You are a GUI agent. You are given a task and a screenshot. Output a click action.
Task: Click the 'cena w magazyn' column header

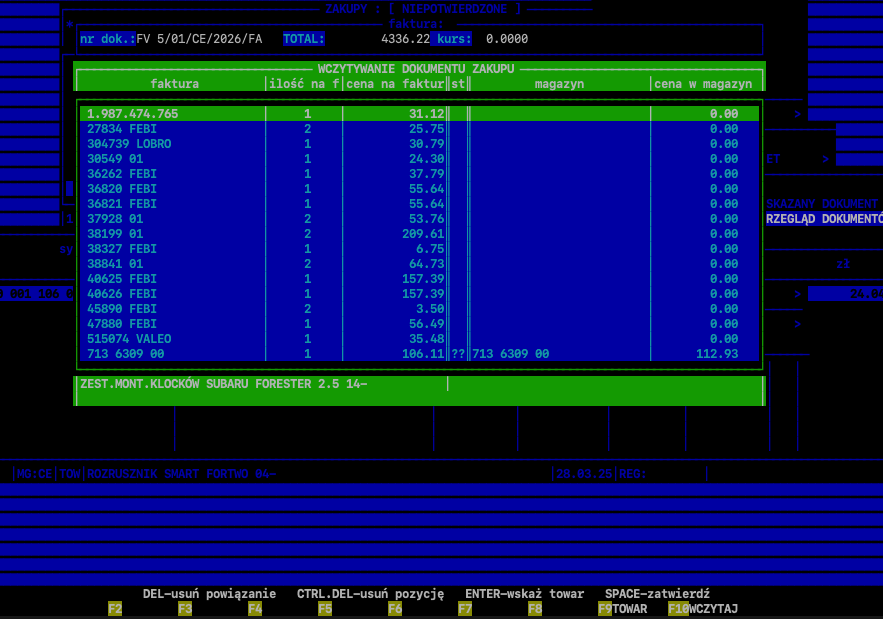(702, 84)
